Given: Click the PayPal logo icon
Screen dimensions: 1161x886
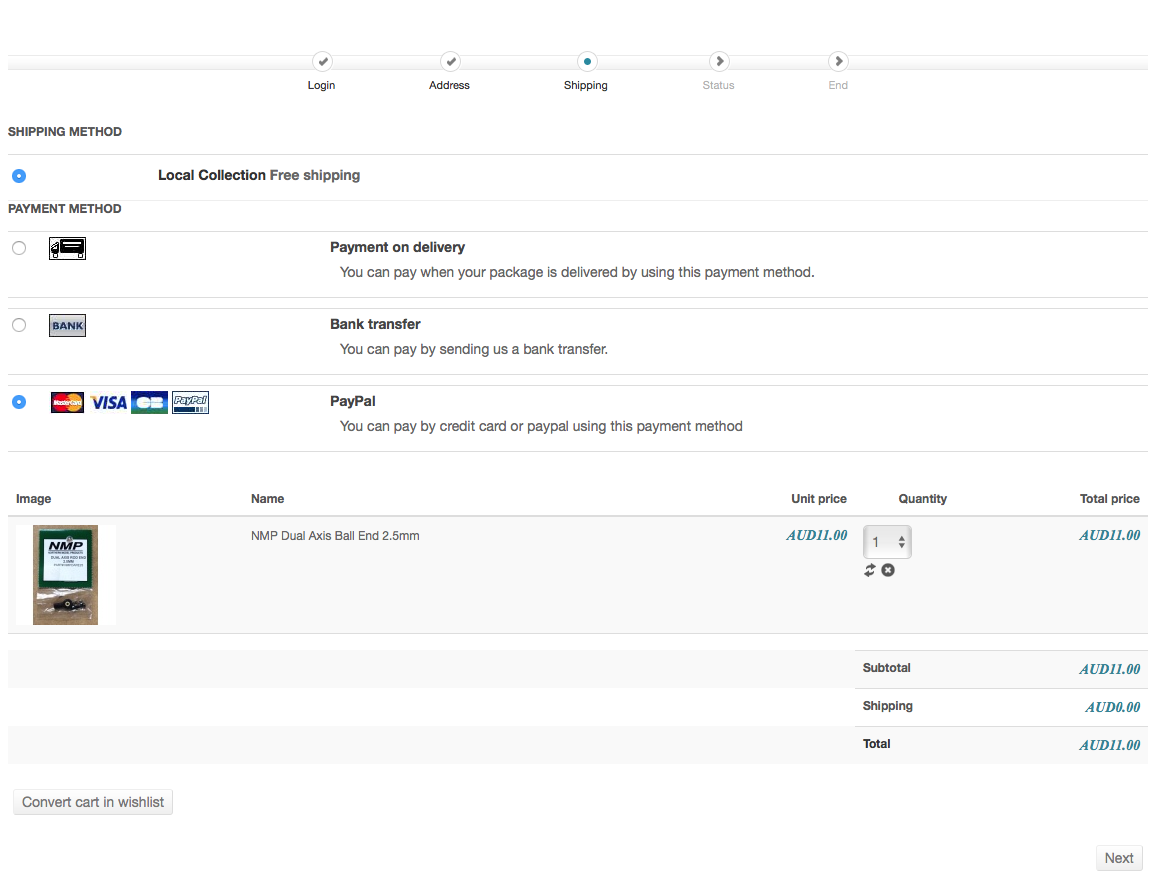Looking at the screenshot, I should pyautogui.click(x=190, y=402).
